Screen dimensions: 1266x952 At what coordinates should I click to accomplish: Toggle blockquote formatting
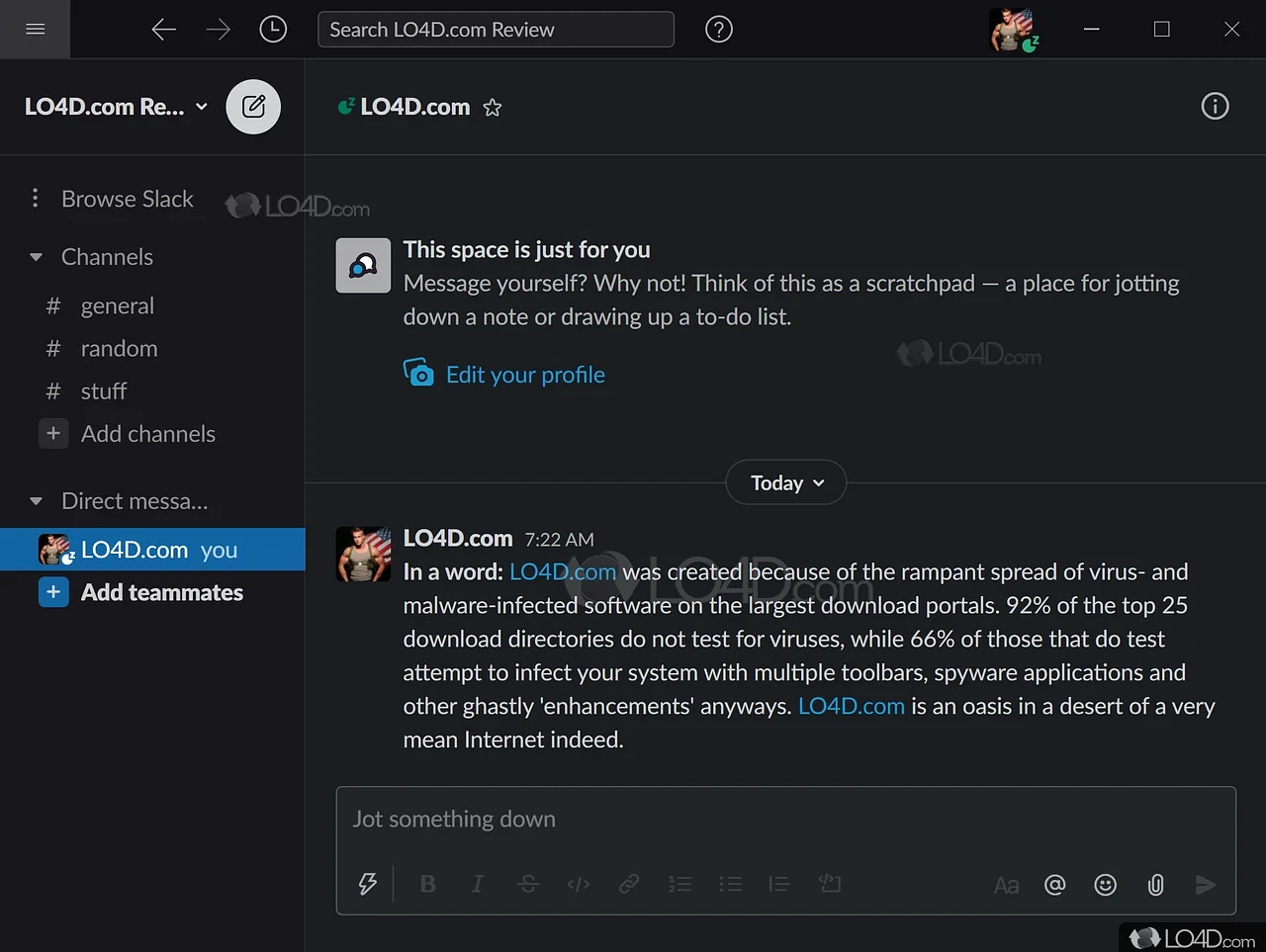[x=779, y=884]
